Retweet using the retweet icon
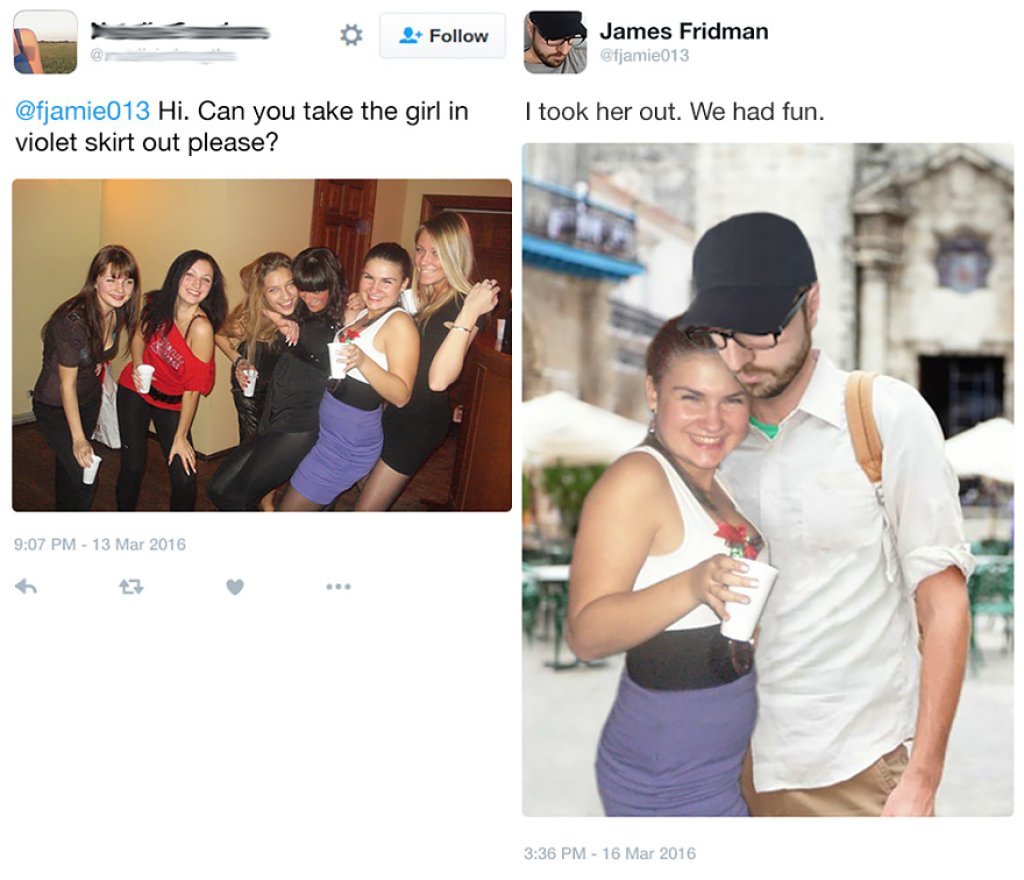This screenshot has width=1024, height=880. coord(131,587)
